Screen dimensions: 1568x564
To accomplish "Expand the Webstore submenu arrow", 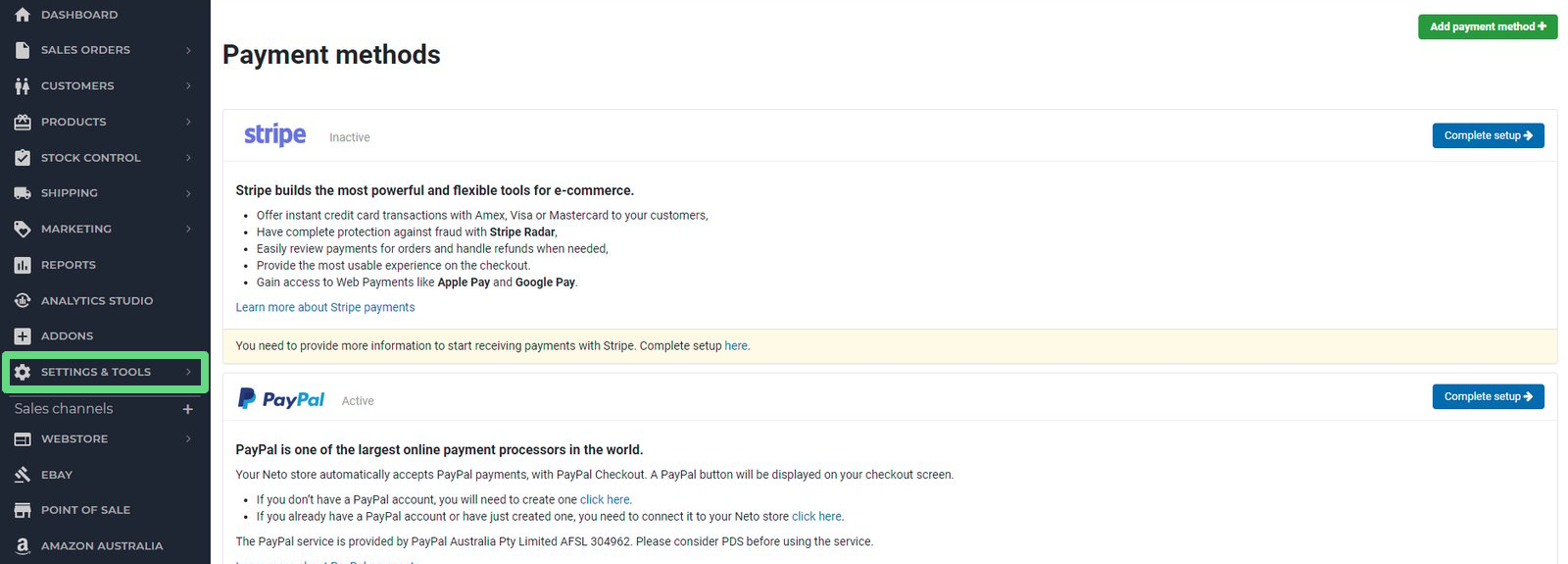I will click(188, 439).
